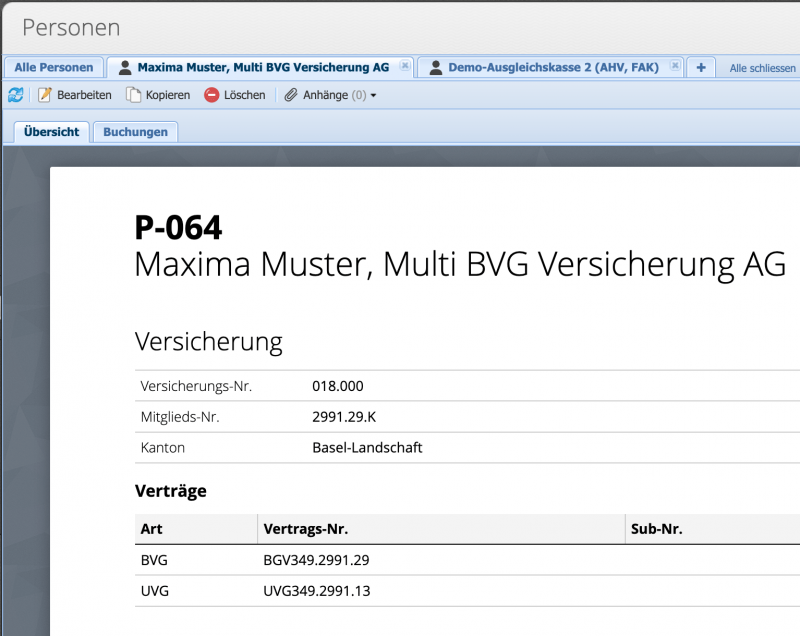Viewport: 800px width, 636px height.
Task: Select the Kopieren copy icon
Action: (x=131, y=95)
